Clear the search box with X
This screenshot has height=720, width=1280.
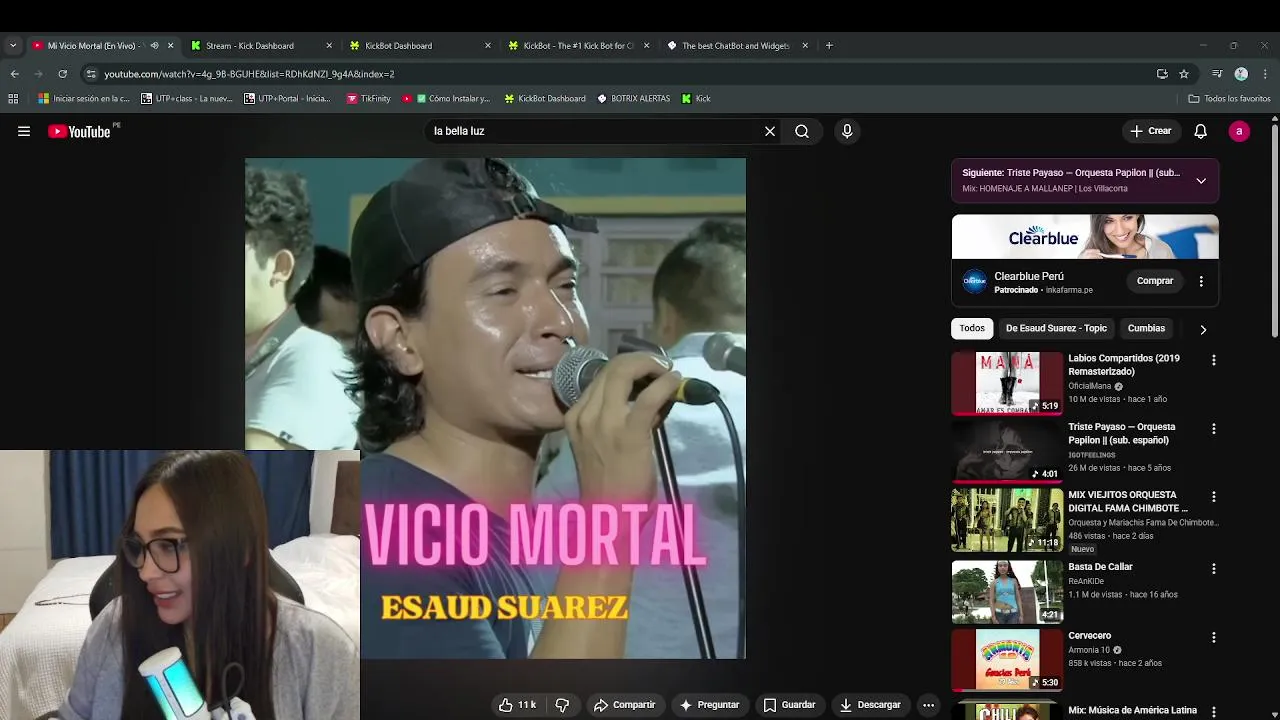point(770,131)
